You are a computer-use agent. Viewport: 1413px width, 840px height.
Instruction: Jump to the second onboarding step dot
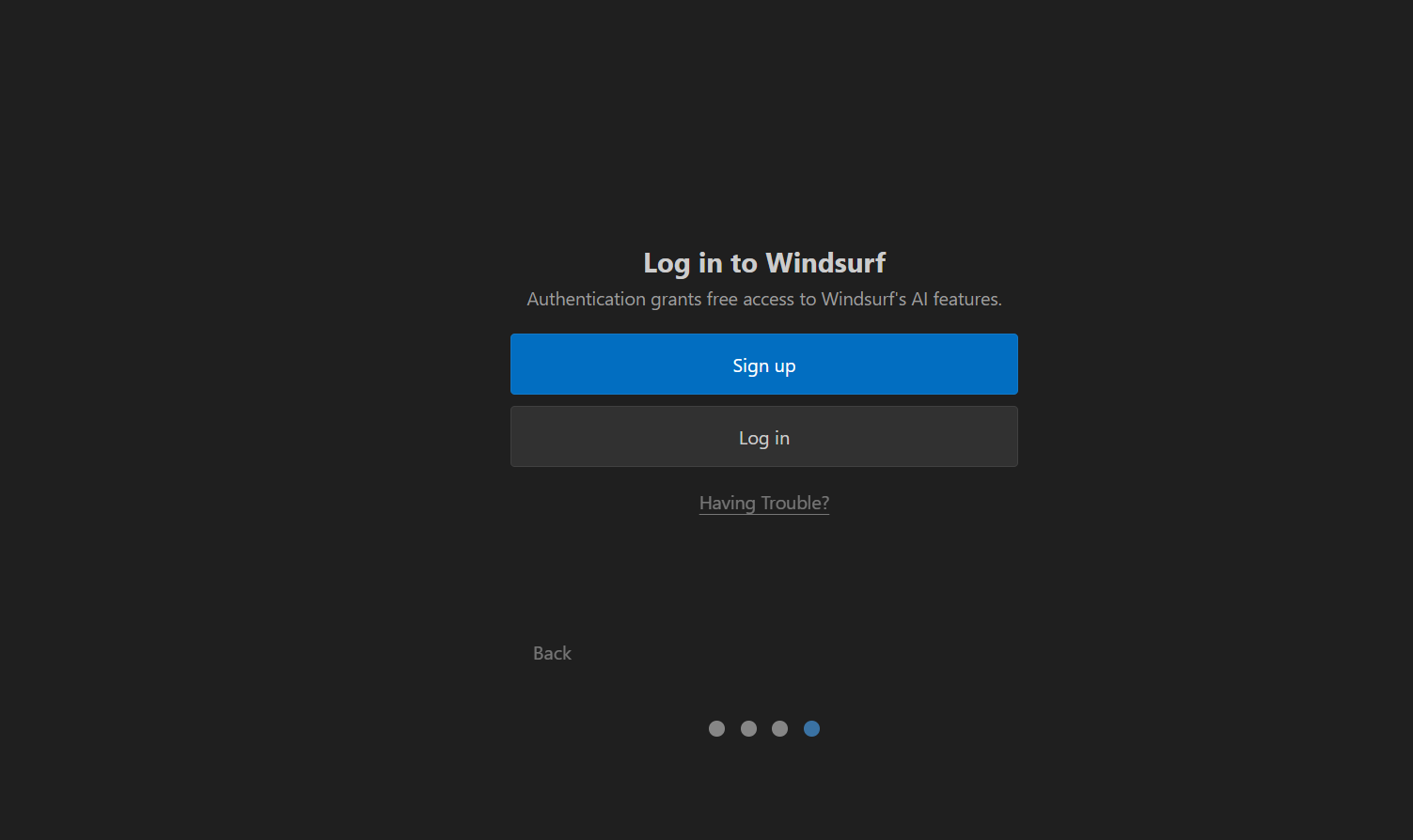(x=748, y=728)
